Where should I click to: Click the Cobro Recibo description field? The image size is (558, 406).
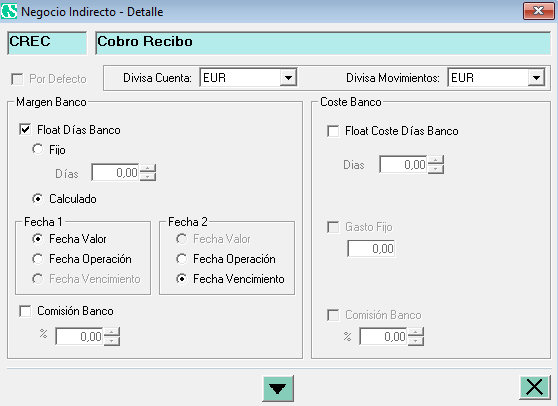[x=323, y=42]
